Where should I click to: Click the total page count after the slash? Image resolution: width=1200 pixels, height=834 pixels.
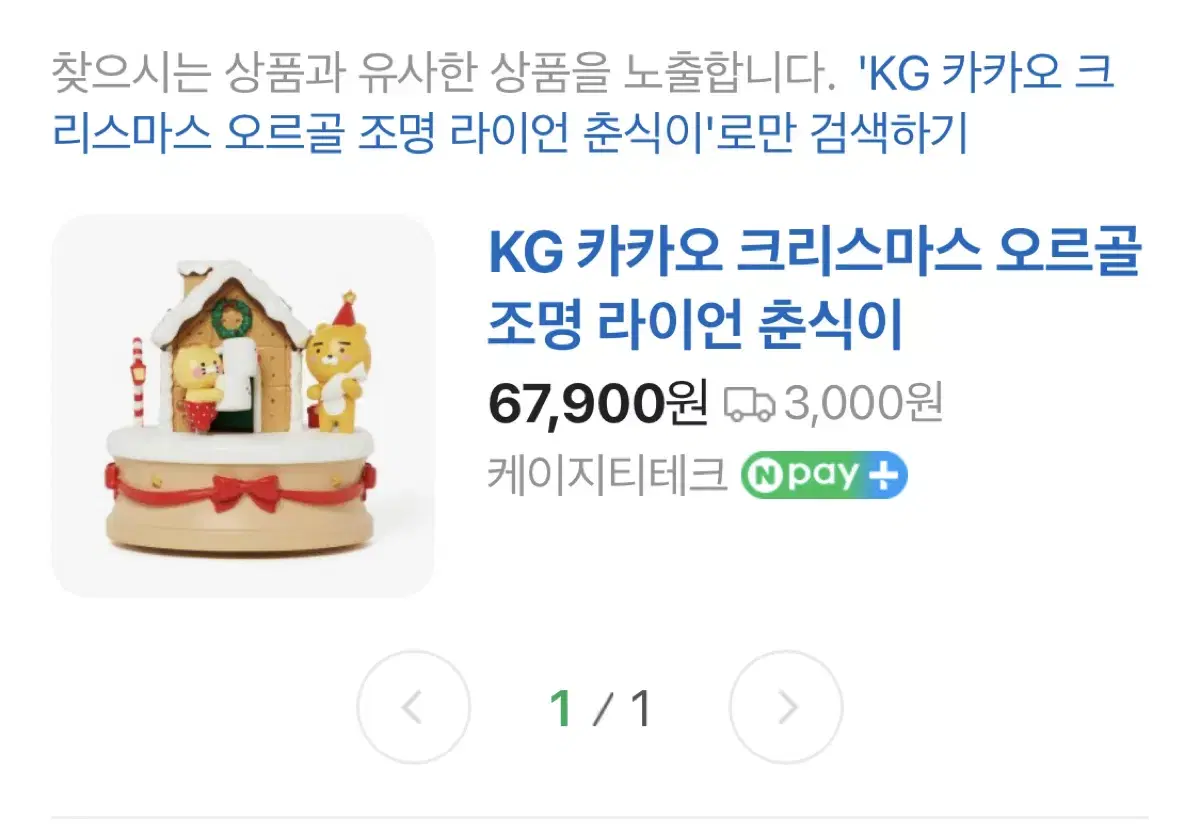pos(640,709)
